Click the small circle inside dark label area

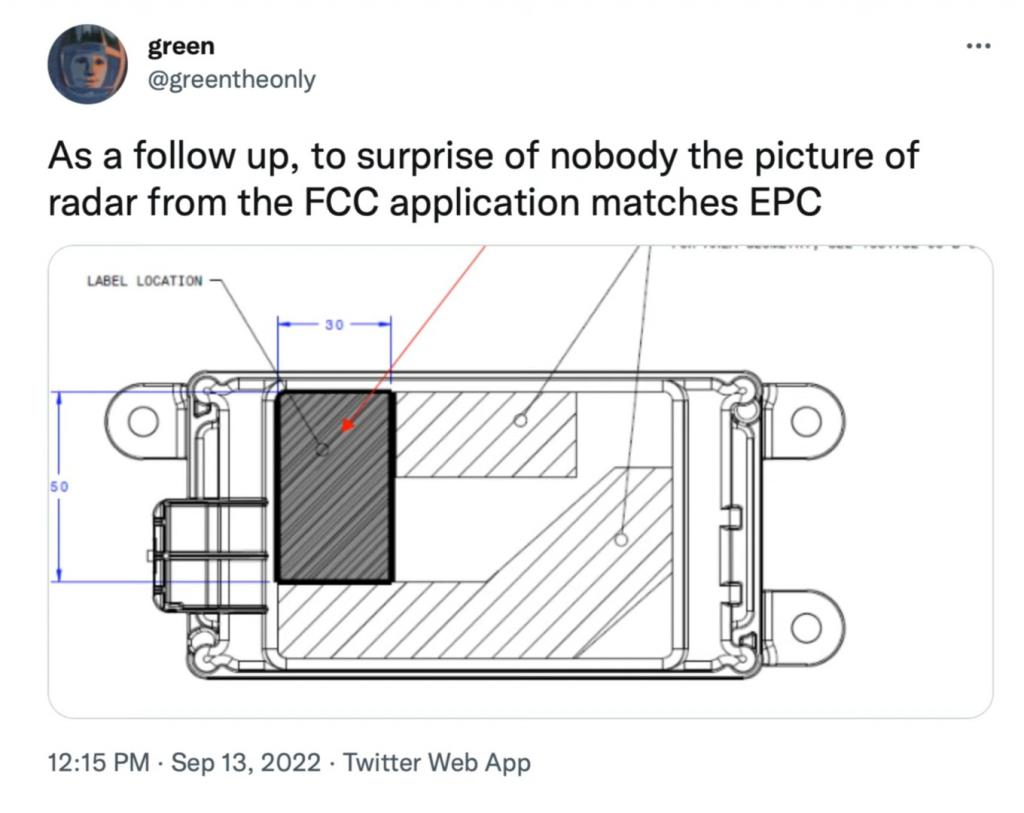[322, 449]
